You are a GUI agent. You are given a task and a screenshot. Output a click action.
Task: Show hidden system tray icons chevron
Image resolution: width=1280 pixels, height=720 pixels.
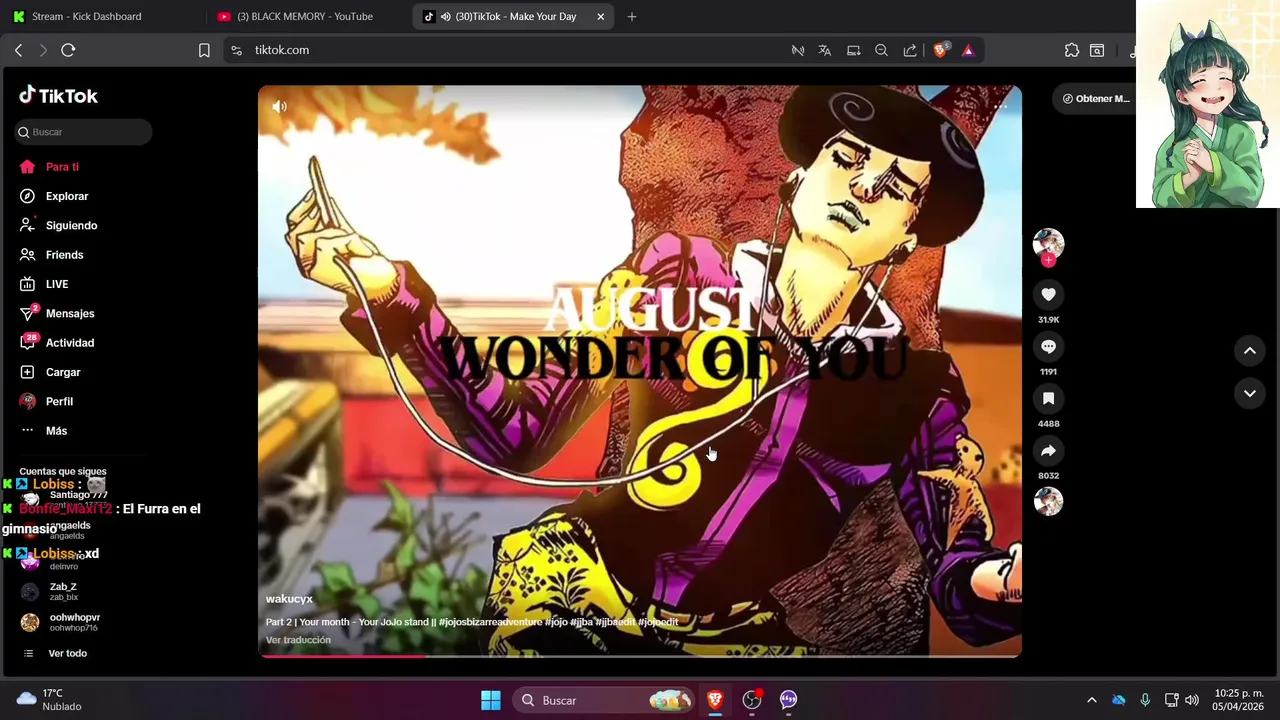click(x=1092, y=700)
